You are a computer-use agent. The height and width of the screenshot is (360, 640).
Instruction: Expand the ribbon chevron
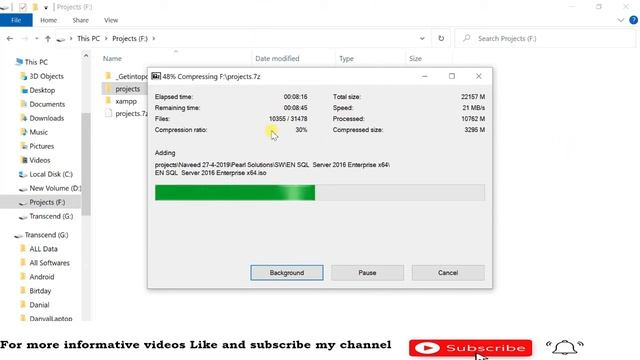[620, 20]
